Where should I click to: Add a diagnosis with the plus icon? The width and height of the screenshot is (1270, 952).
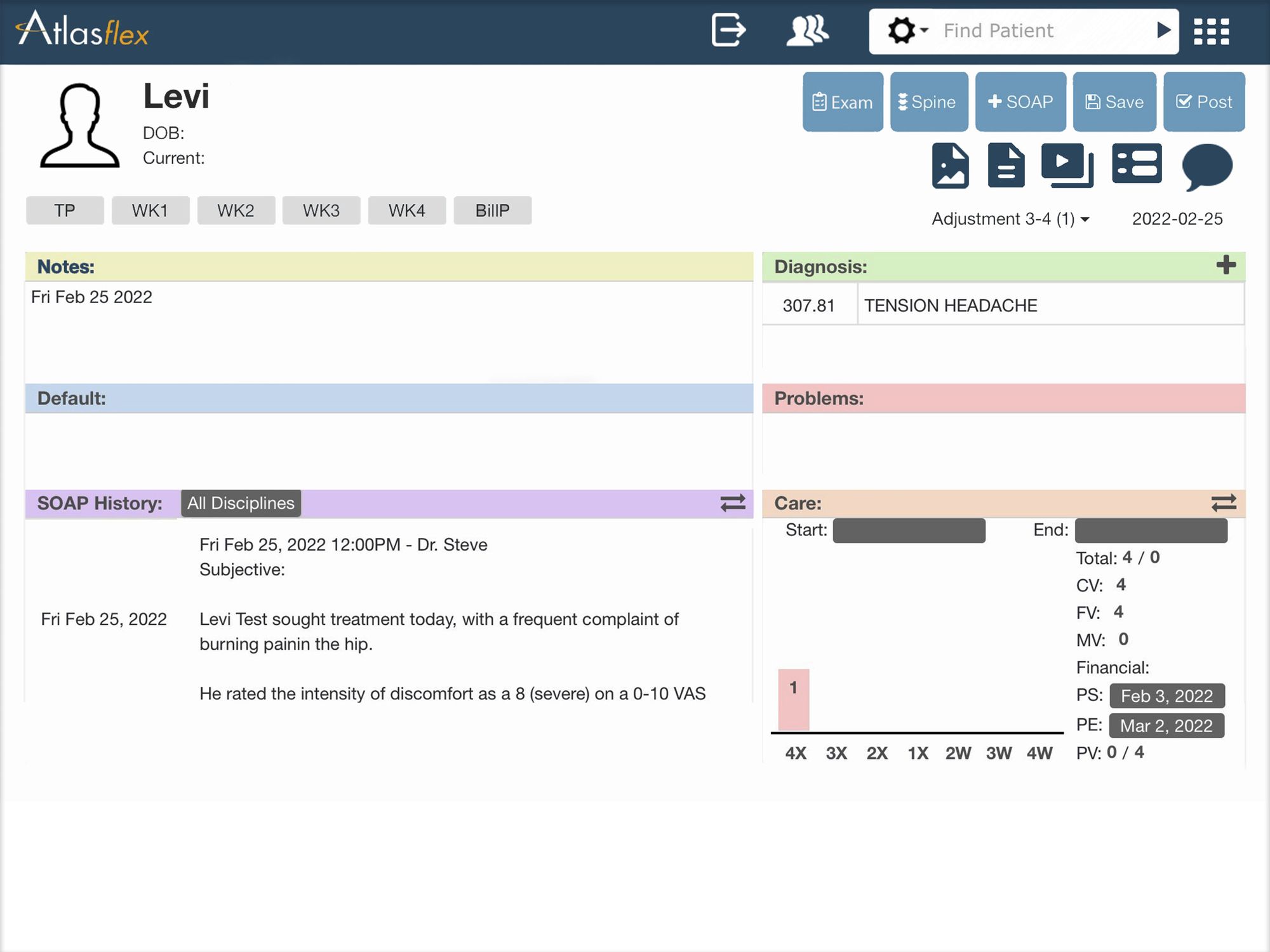click(1225, 265)
